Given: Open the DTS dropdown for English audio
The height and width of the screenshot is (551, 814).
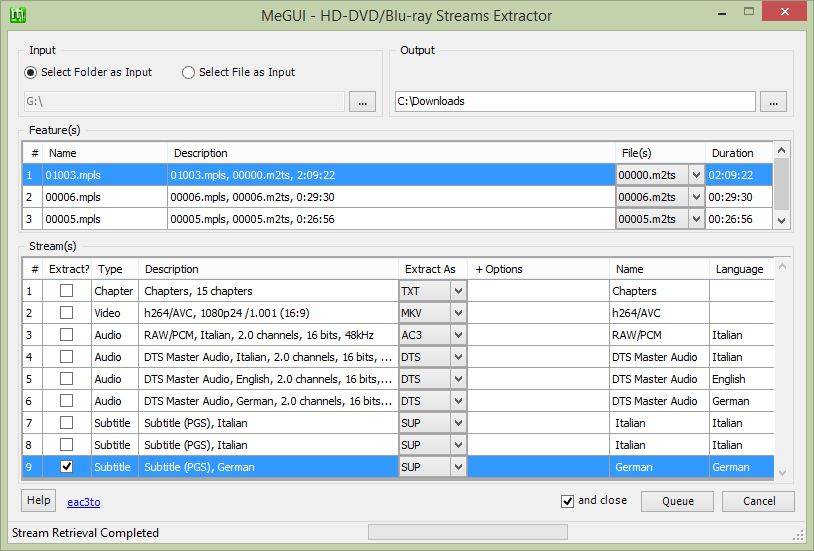Looking at the screenshot, I should coord(458,379).
